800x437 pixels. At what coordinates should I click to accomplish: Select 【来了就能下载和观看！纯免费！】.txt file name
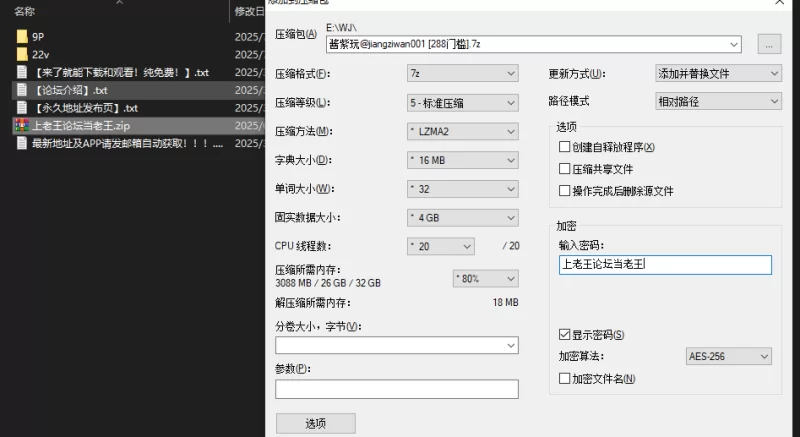pyautogui.click(x=120, y=72)
